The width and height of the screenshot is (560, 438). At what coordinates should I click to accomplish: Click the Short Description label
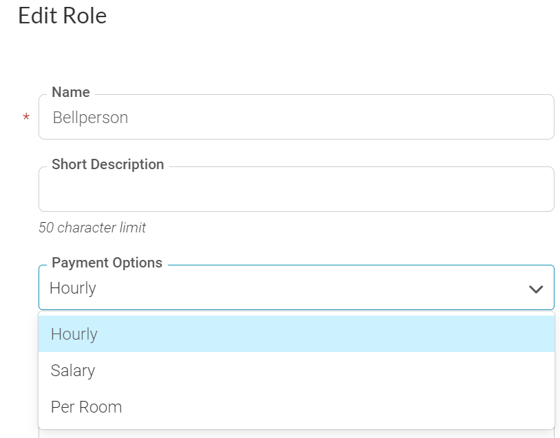coord(108,164)
